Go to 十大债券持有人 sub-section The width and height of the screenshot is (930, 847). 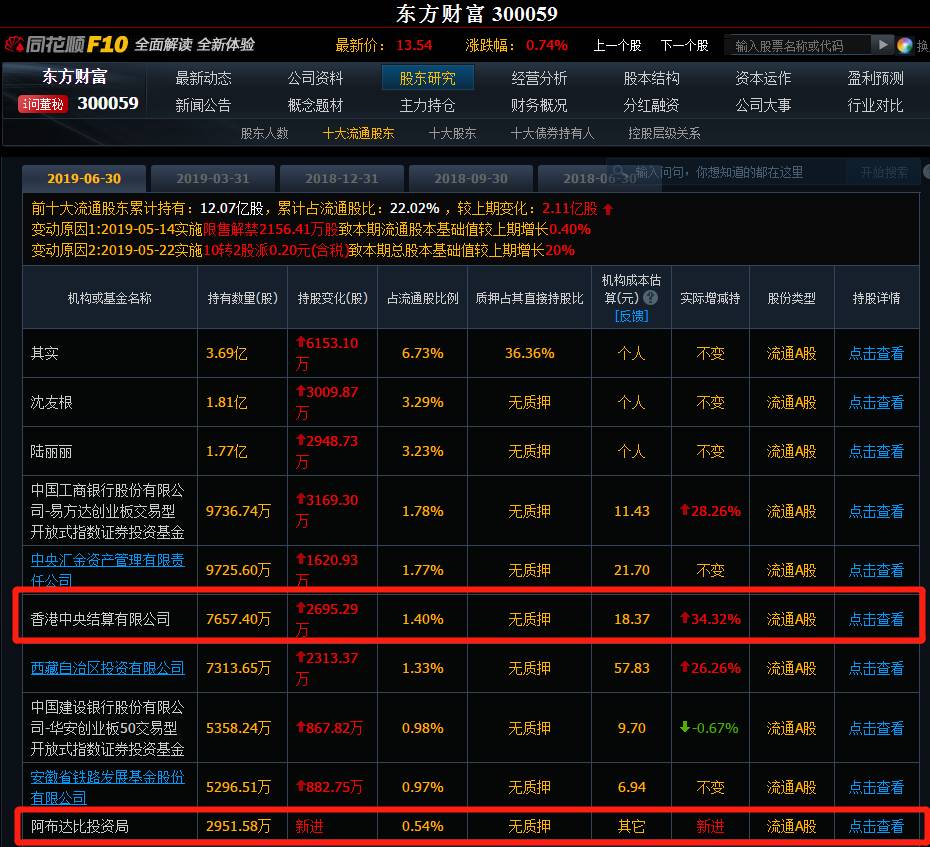tap(552, 133)
